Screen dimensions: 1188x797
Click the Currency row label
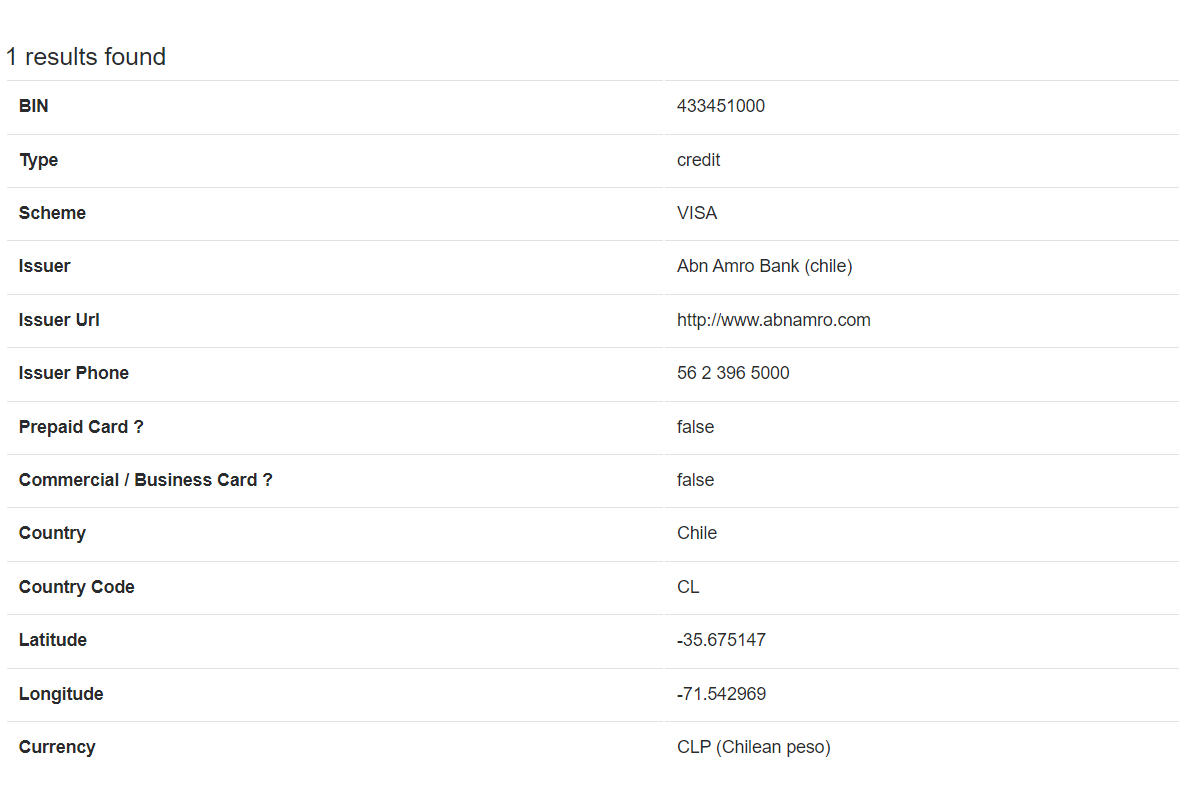click(x=57, y=747)
